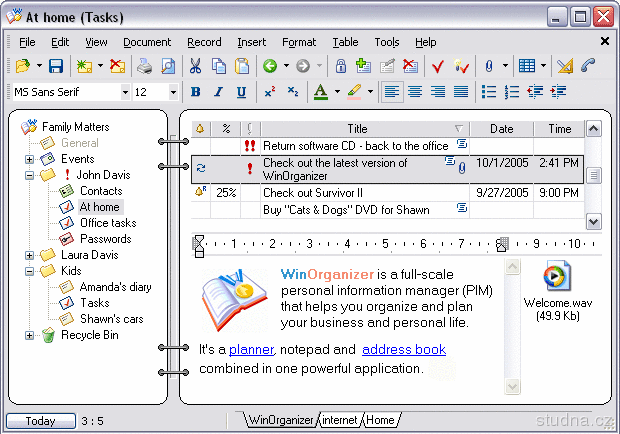Follow the address book hyperlink

coord(403,349)
